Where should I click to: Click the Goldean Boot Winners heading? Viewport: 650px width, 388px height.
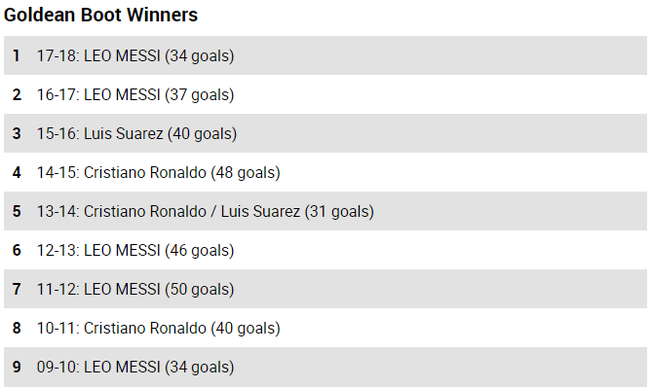101,15
